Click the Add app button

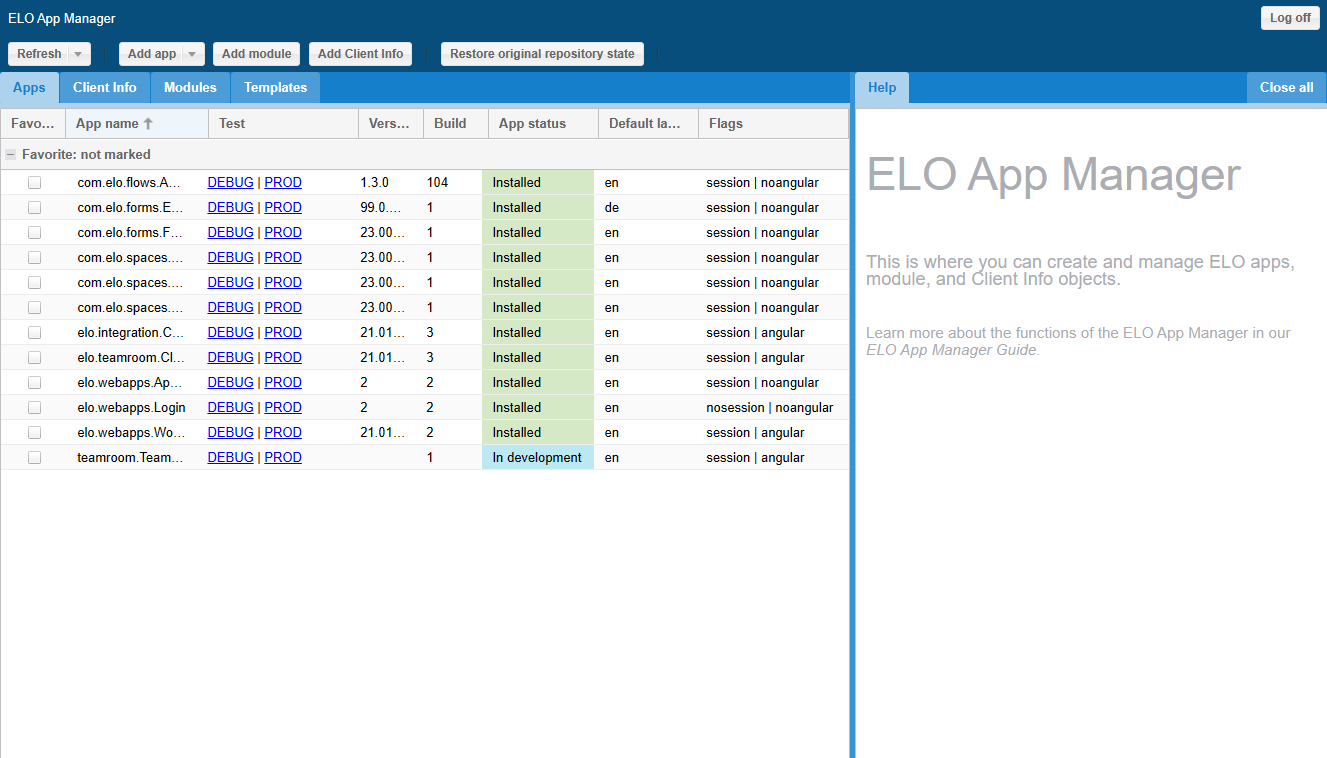point(152,54)
